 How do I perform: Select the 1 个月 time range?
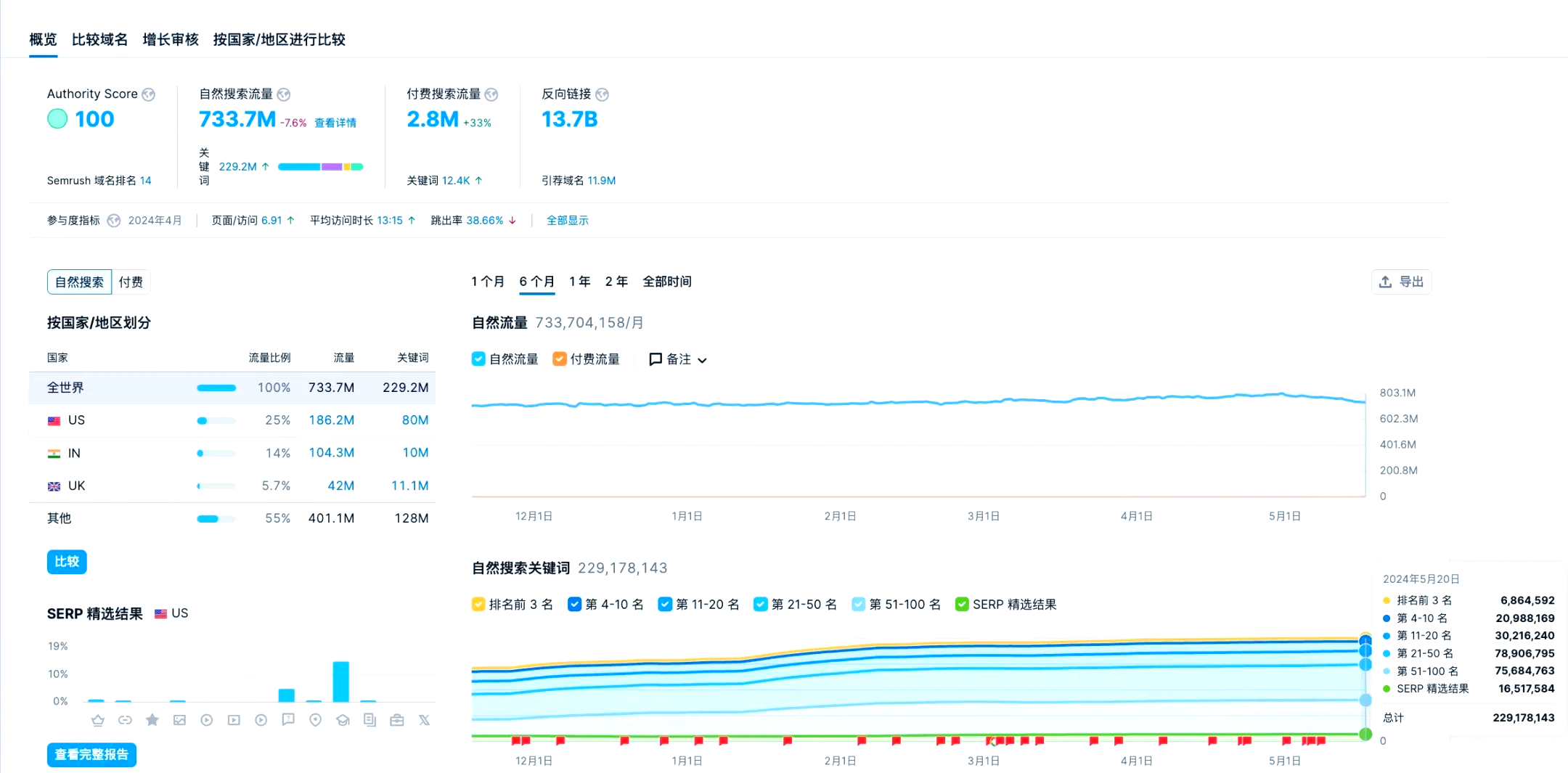(488, 282)
